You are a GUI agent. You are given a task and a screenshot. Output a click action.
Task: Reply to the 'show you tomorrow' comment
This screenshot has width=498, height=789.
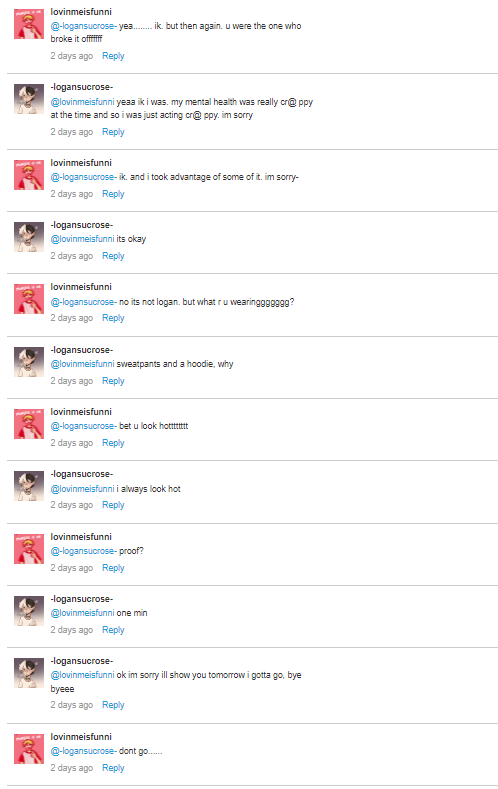113,705
